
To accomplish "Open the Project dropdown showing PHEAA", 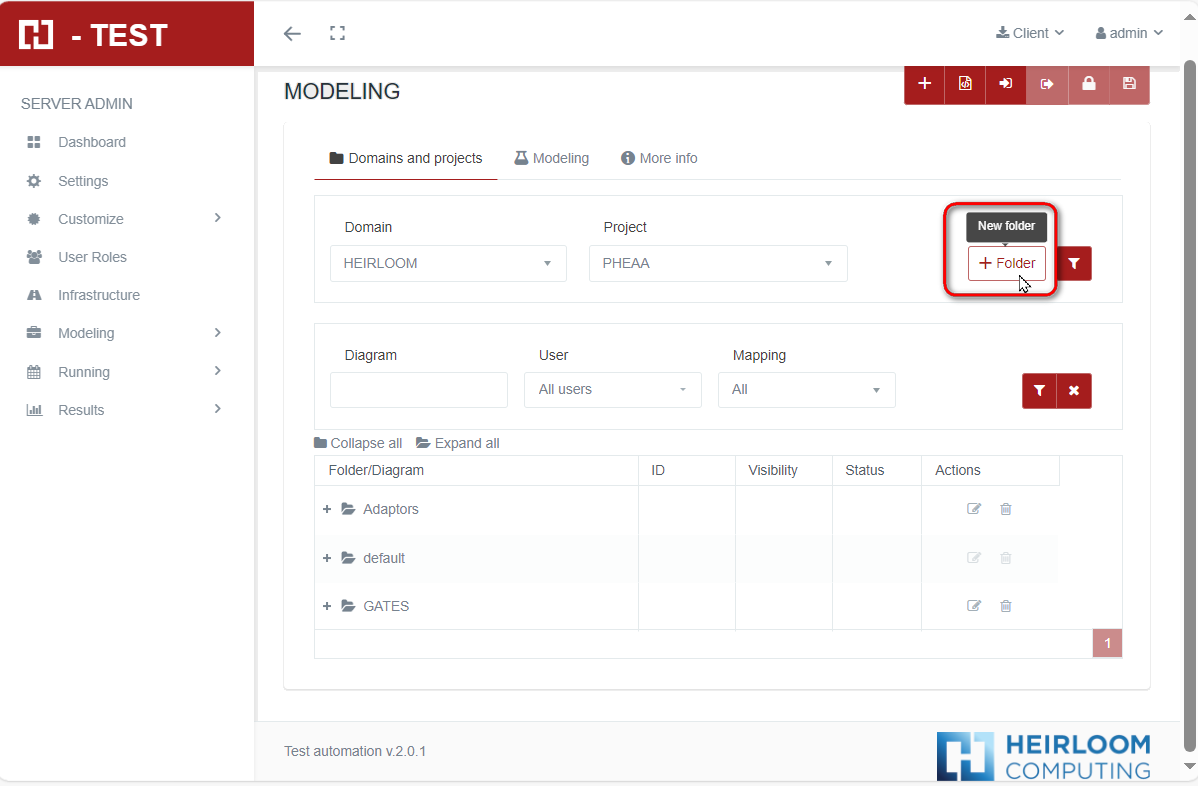I will tap(718, 263).
